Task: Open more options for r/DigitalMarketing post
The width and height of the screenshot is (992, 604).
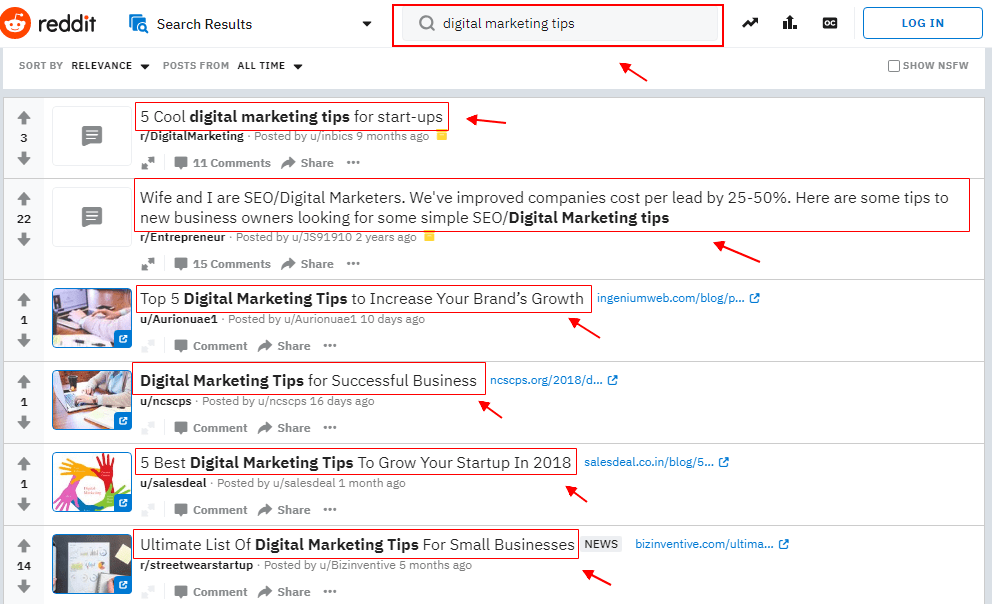Action: 353,163
